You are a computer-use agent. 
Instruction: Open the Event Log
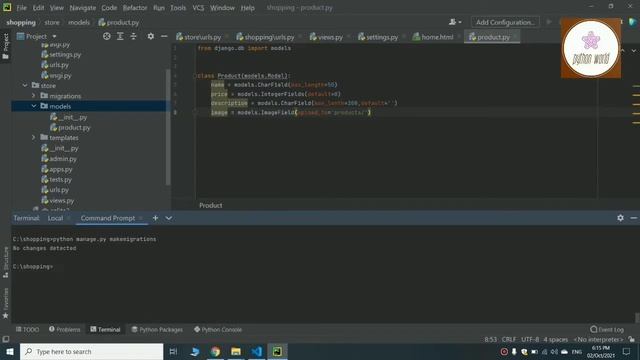607,329
